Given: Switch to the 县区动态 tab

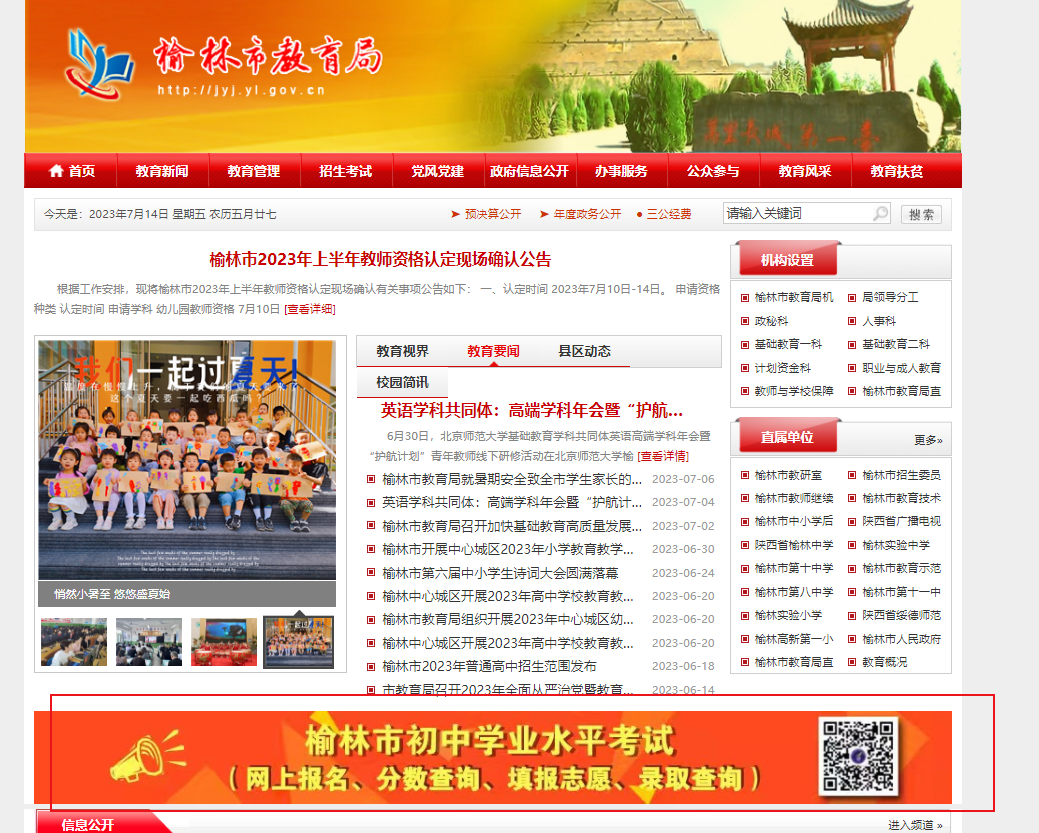Looking at the screenshot, I should pos(584,351).
